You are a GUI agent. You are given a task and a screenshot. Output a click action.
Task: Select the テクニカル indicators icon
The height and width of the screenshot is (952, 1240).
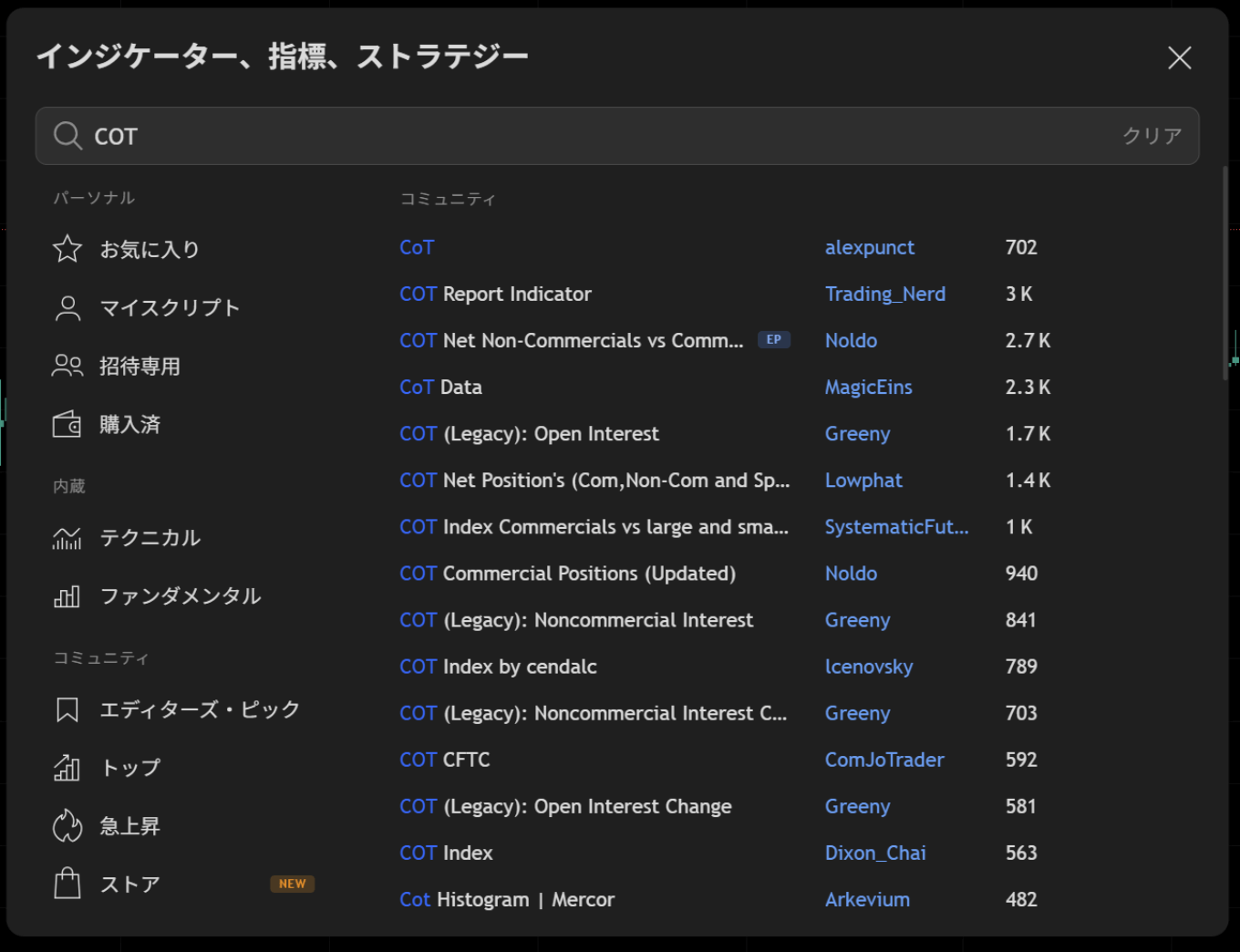pos(67,538)
